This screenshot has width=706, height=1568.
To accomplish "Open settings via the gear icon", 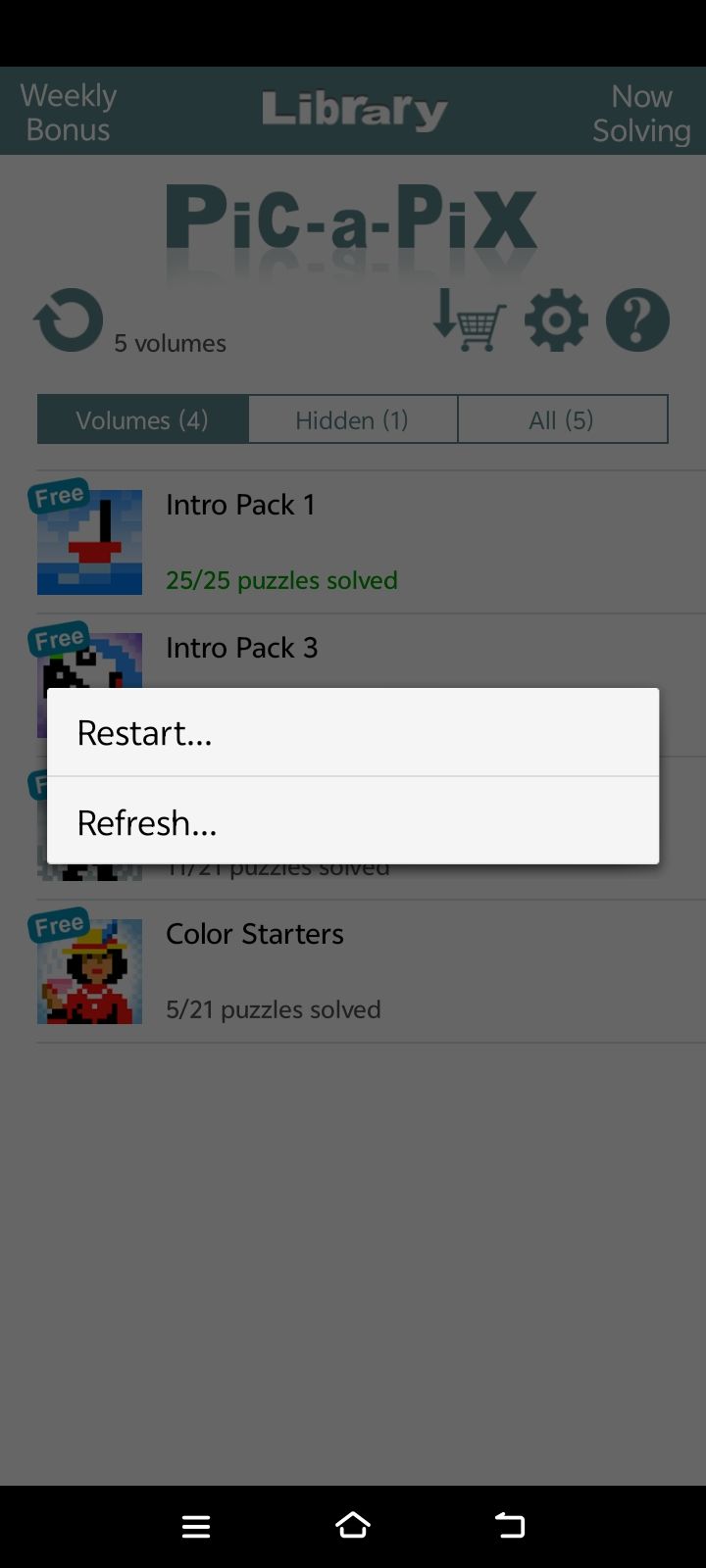I will pyautogui.click(x=556, y=319).
